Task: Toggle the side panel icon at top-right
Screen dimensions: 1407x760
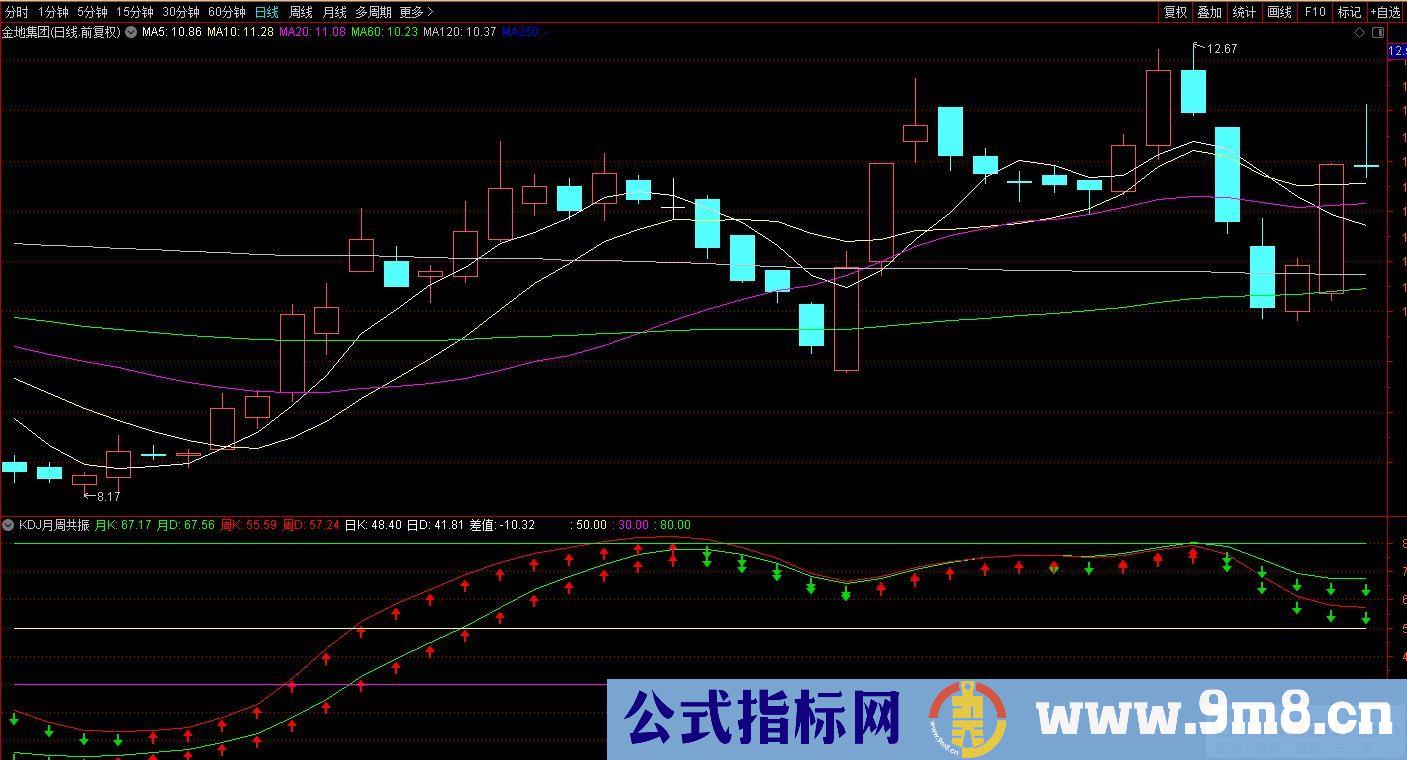Action: [1379, 33]
